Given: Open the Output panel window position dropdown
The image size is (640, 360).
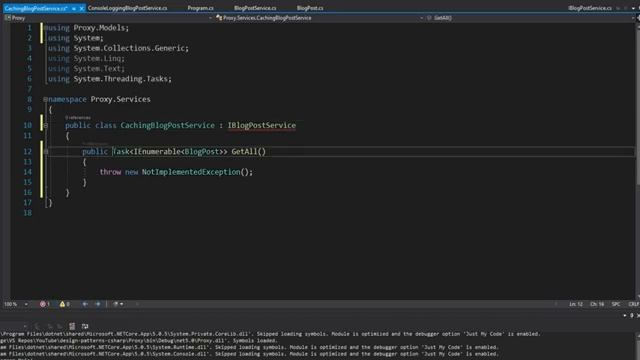Looking at the screenshot, I should [625, 315].
